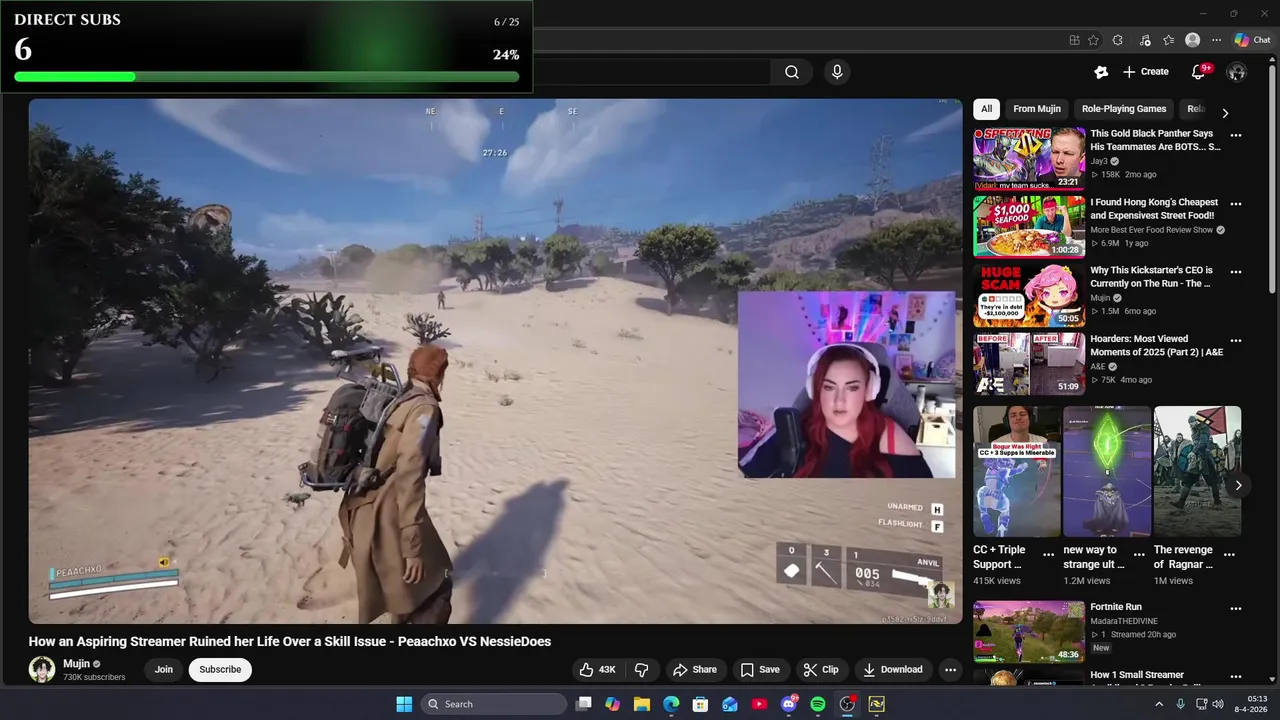The height and width of the screenshot is (720, 1280).
Task: Open options for Hoarders A&E video
Action: click(x=1236, y=341)
